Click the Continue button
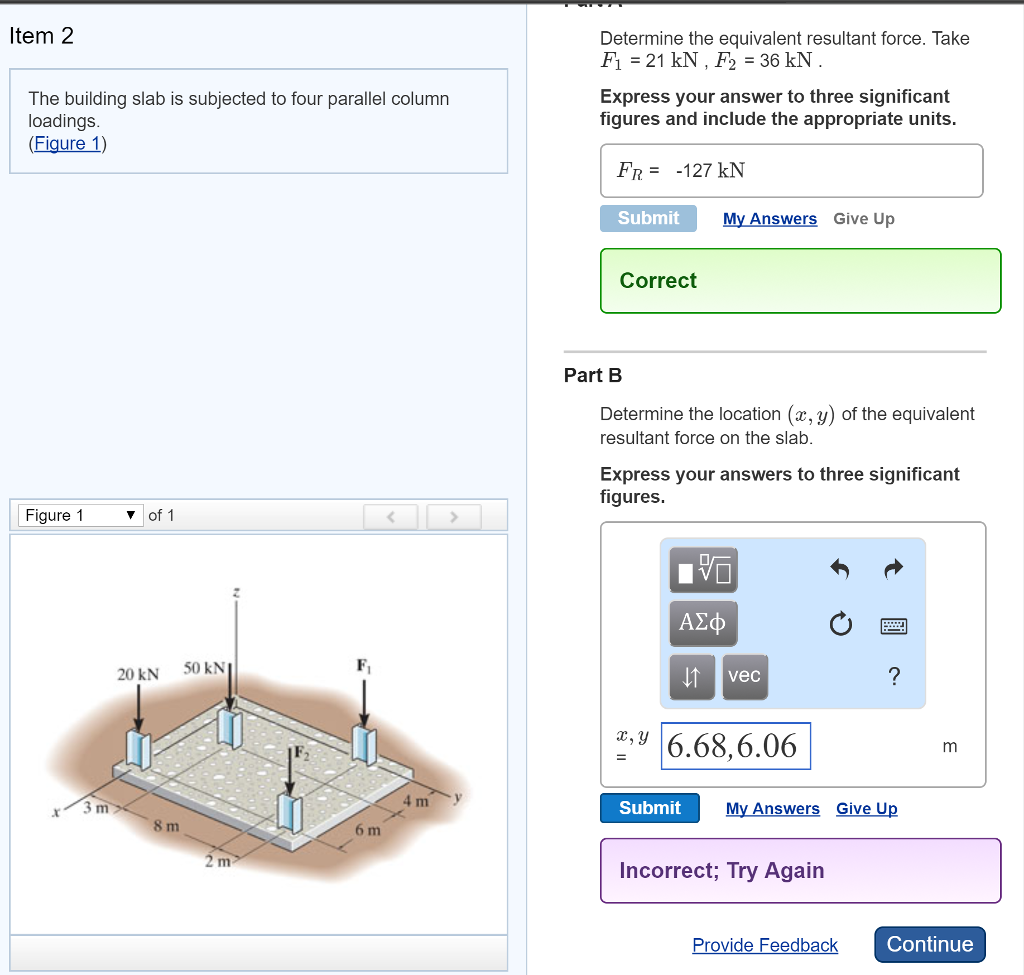This screenshot has width=1024, height=975. point(929,944)
